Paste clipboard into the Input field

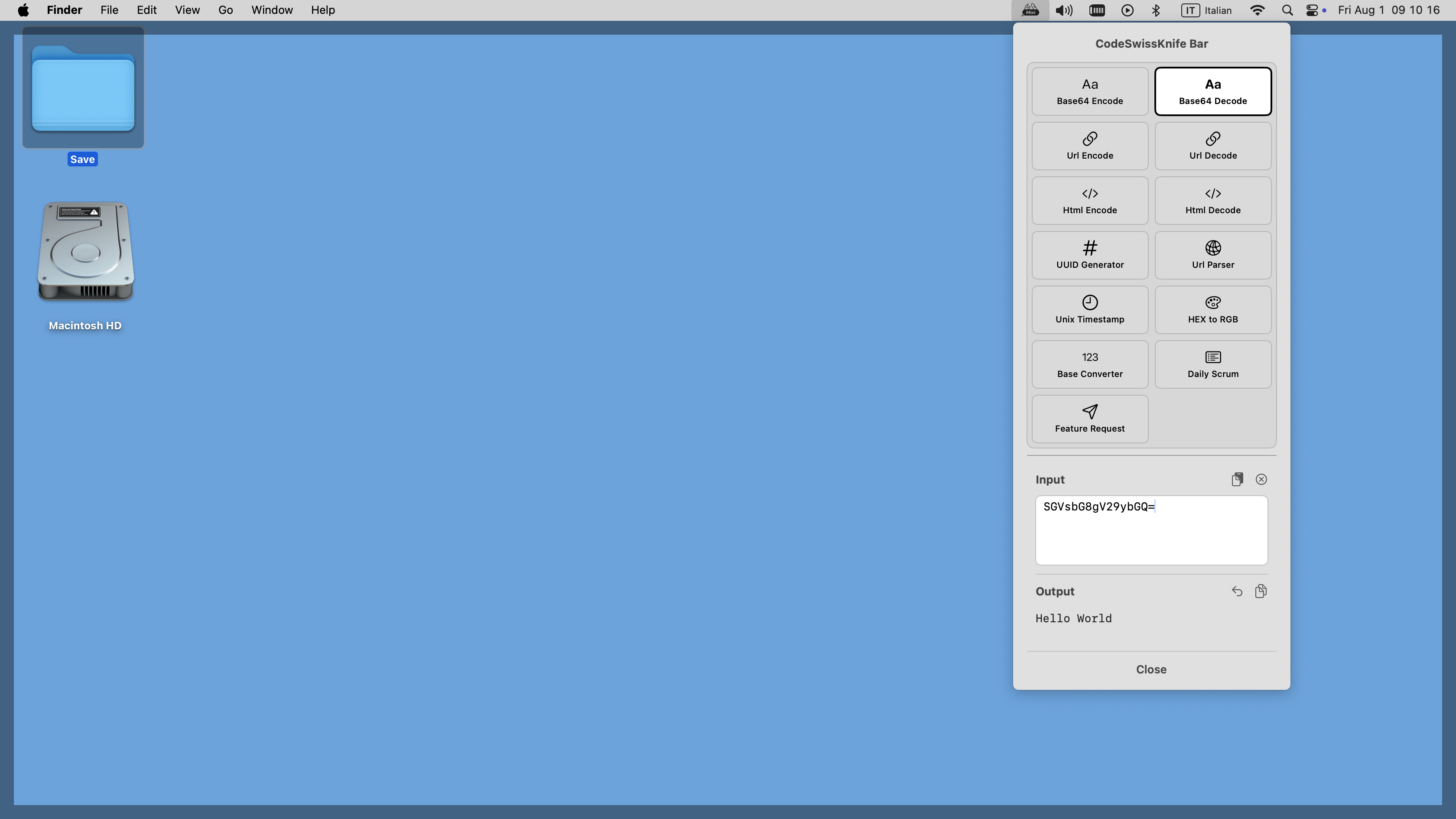[1237, 479]
